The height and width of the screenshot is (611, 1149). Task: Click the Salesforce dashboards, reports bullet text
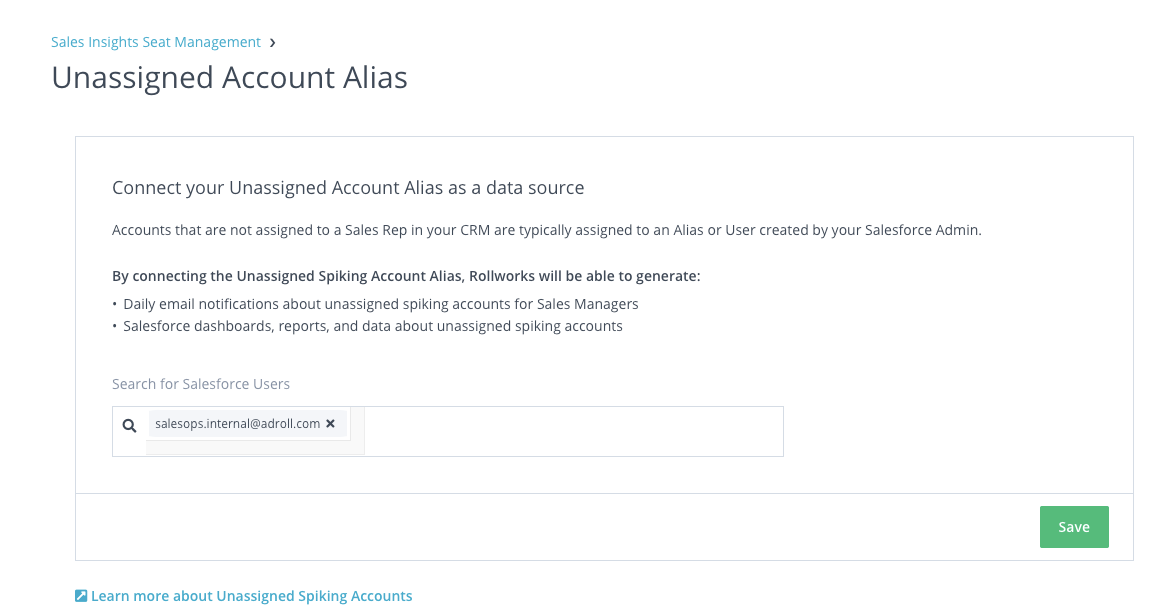click(x=373, y=326)
